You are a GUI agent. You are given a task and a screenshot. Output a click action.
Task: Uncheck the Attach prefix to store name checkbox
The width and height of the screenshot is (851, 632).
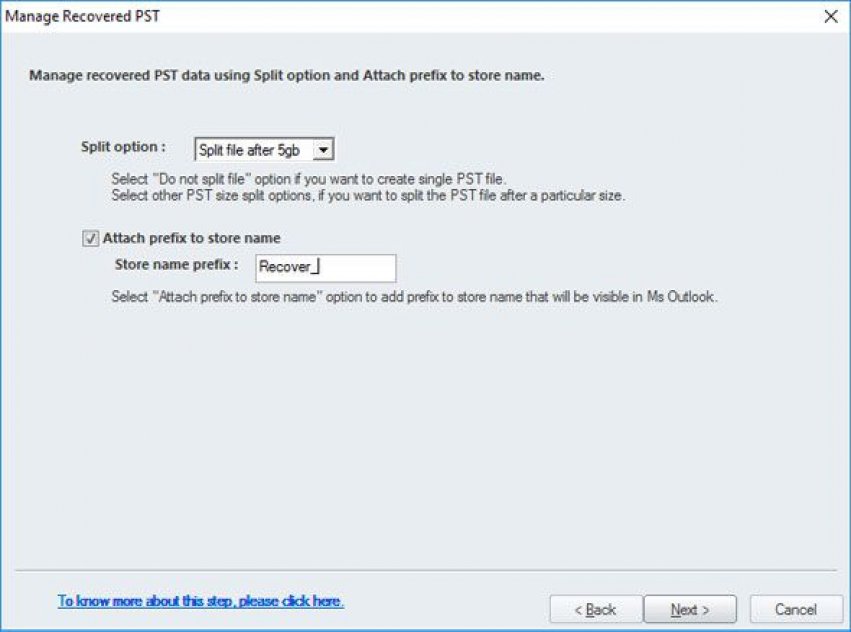(x=90, y=238)
